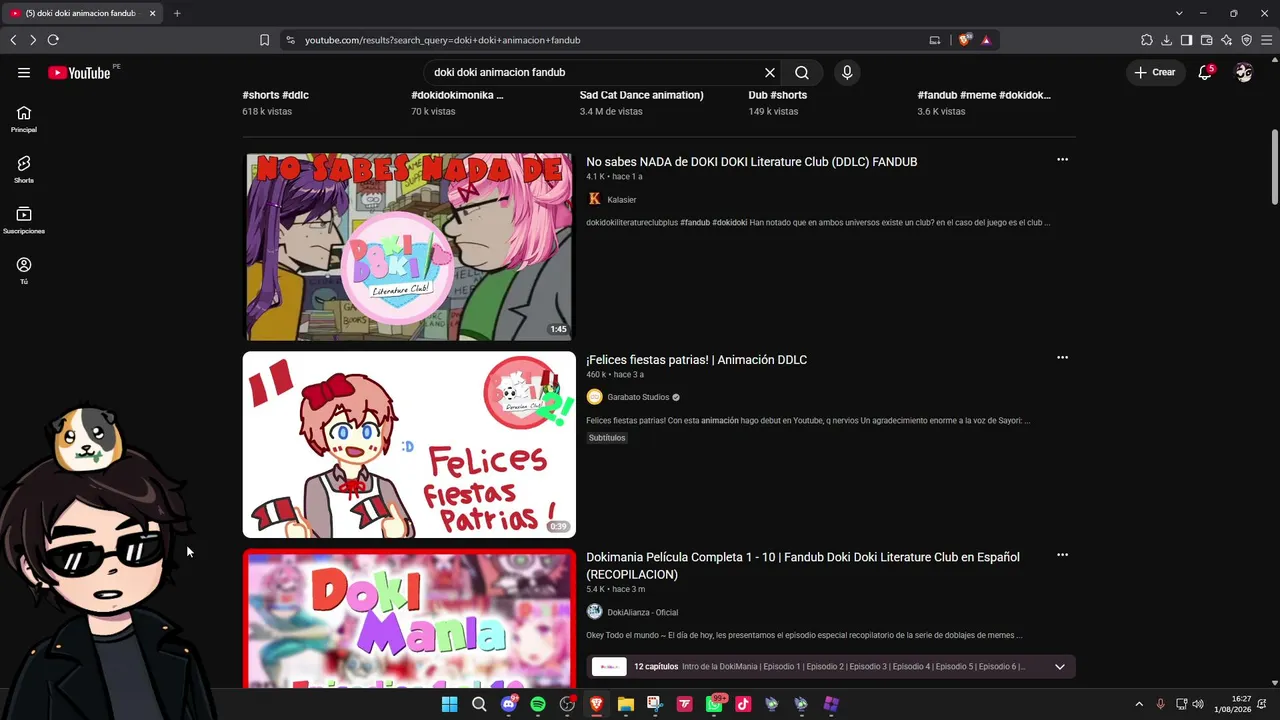Screen dimensions: 1280x720
Task: Open more options for Dokimania Película video
Action: 1062,555
